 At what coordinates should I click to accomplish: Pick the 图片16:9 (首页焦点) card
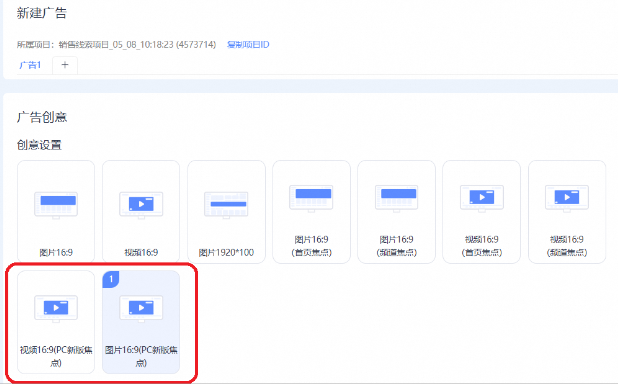tap(311, 211)
